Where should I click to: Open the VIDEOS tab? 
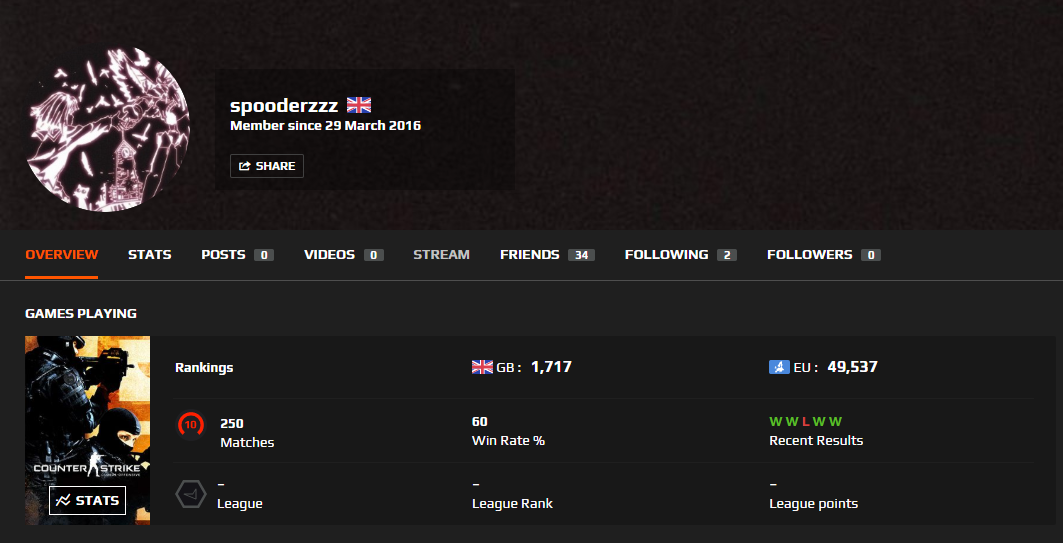coord(344,255)
